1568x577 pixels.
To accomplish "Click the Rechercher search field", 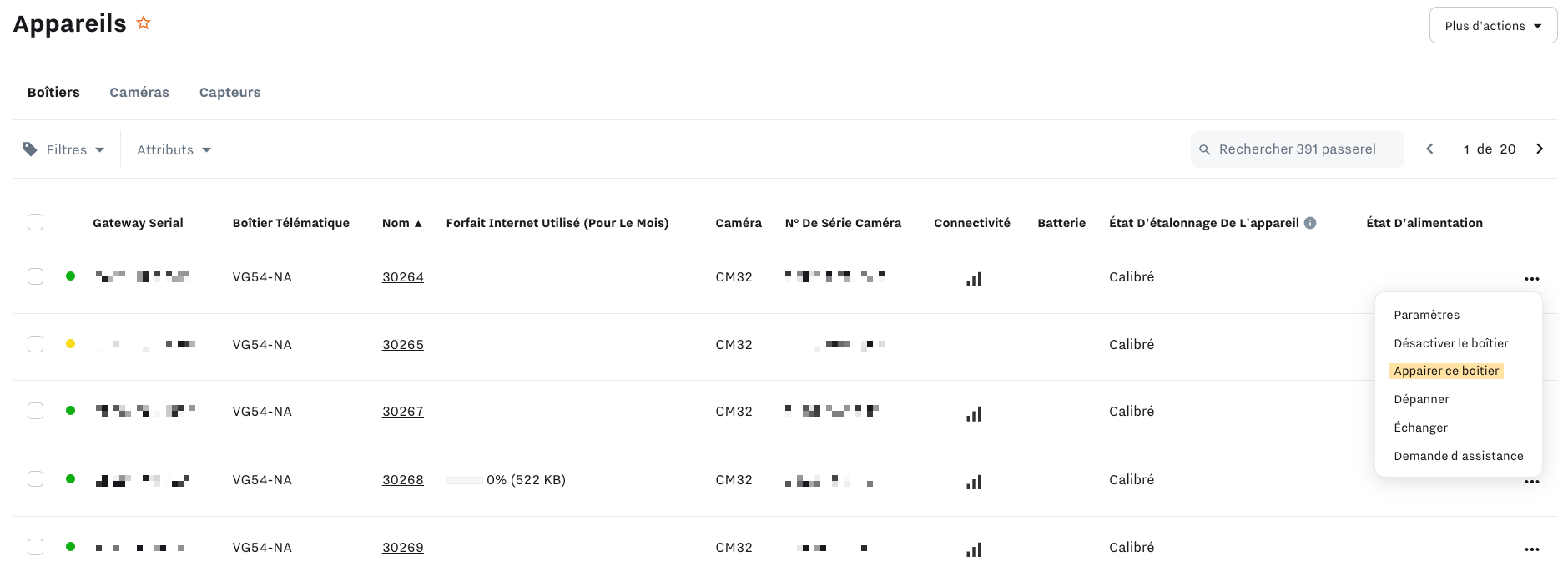I will [x=1298, y=149].
